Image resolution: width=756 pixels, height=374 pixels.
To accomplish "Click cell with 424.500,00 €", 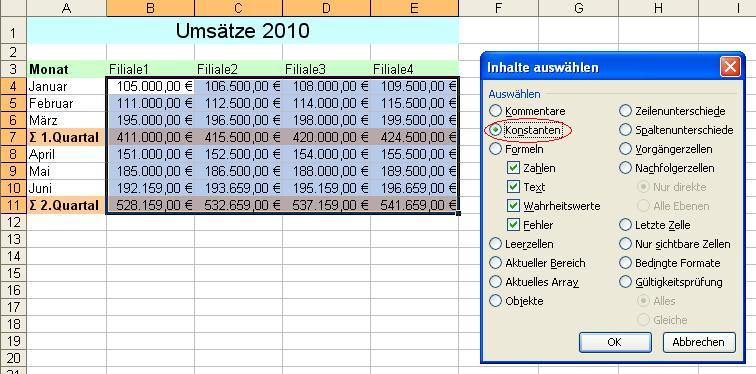I will tap(415, 137).
